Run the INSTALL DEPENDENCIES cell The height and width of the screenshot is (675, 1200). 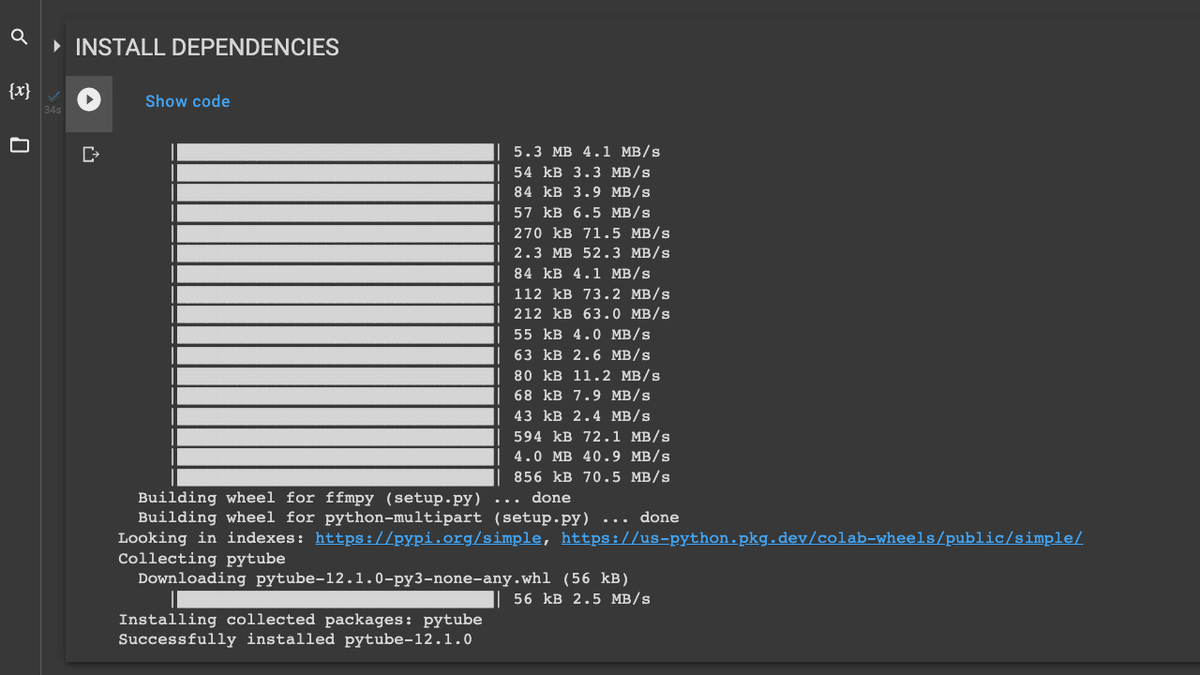point(89,100)
